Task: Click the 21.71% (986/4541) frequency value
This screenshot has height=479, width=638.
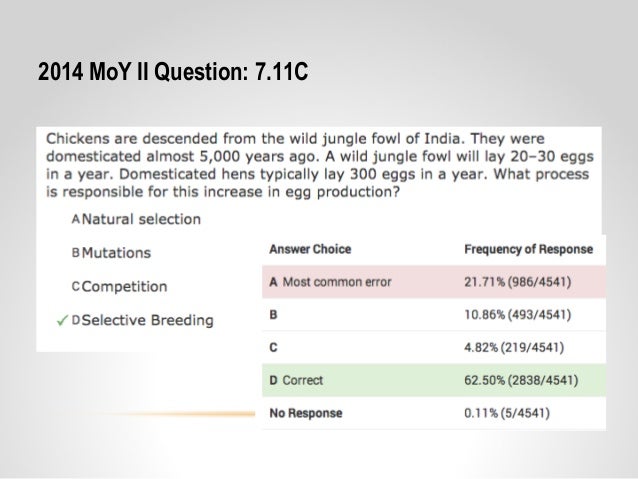Action: tap(518, 282)
